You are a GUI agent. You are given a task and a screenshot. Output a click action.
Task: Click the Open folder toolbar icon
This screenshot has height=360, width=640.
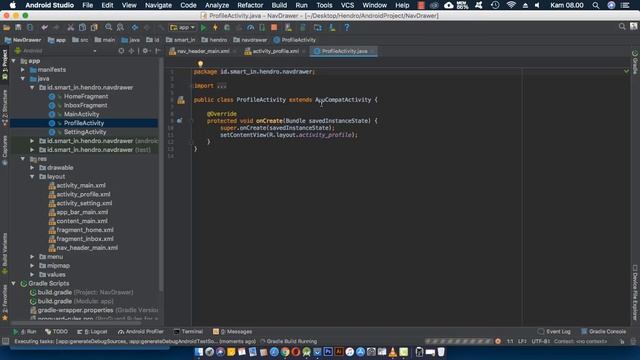coord(7,27)
